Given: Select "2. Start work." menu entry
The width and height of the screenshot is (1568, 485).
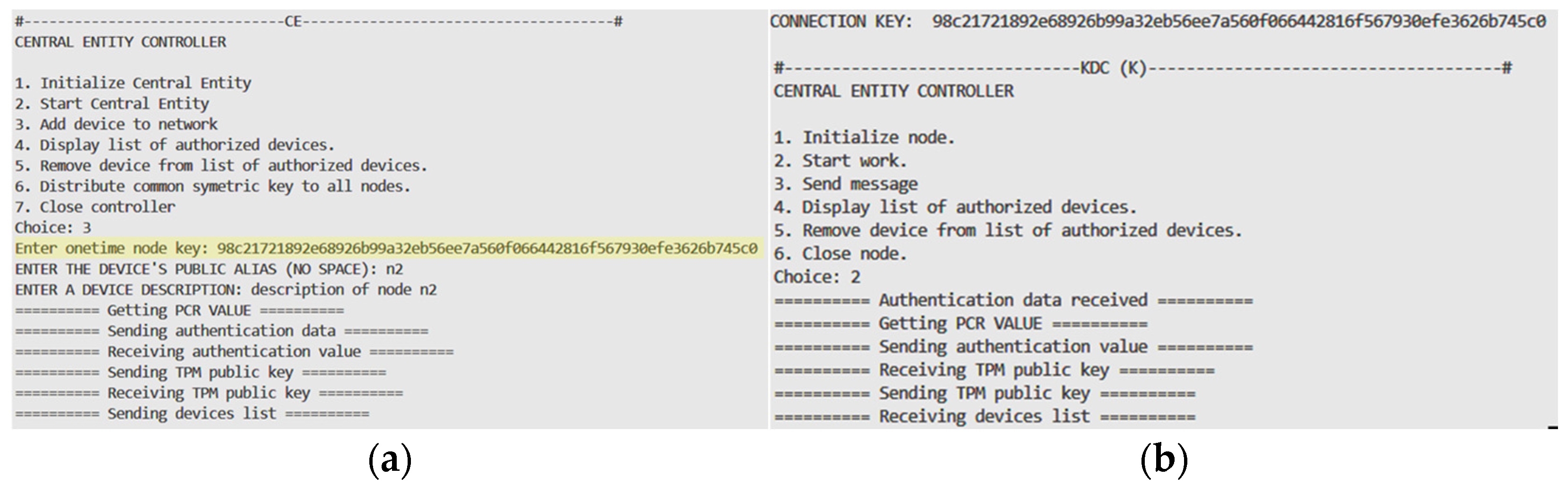Looking at the screenshot, I should tap(840, 161).
